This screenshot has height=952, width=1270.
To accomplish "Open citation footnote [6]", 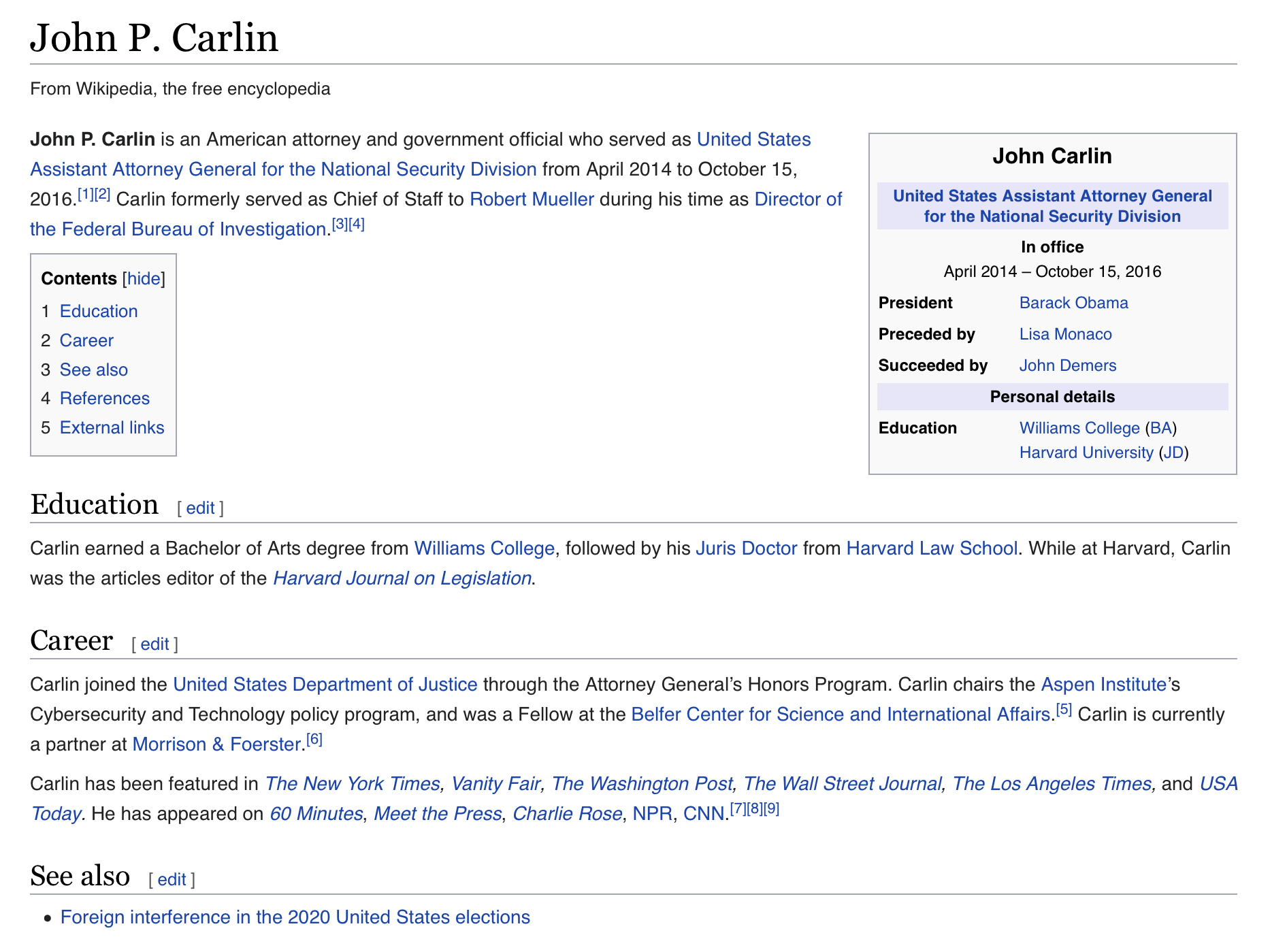I will pos(314,739).
